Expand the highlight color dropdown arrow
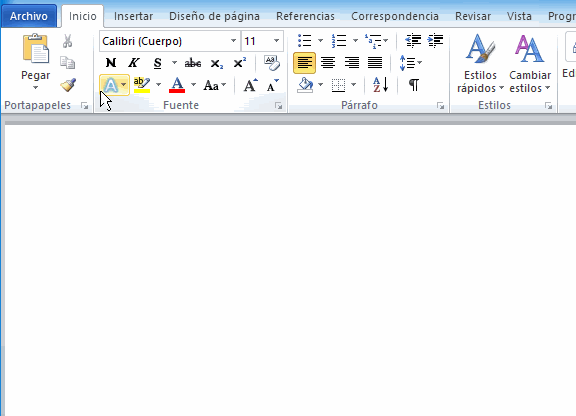Viewport: 576px width, 416px height. tap(158, 85)
